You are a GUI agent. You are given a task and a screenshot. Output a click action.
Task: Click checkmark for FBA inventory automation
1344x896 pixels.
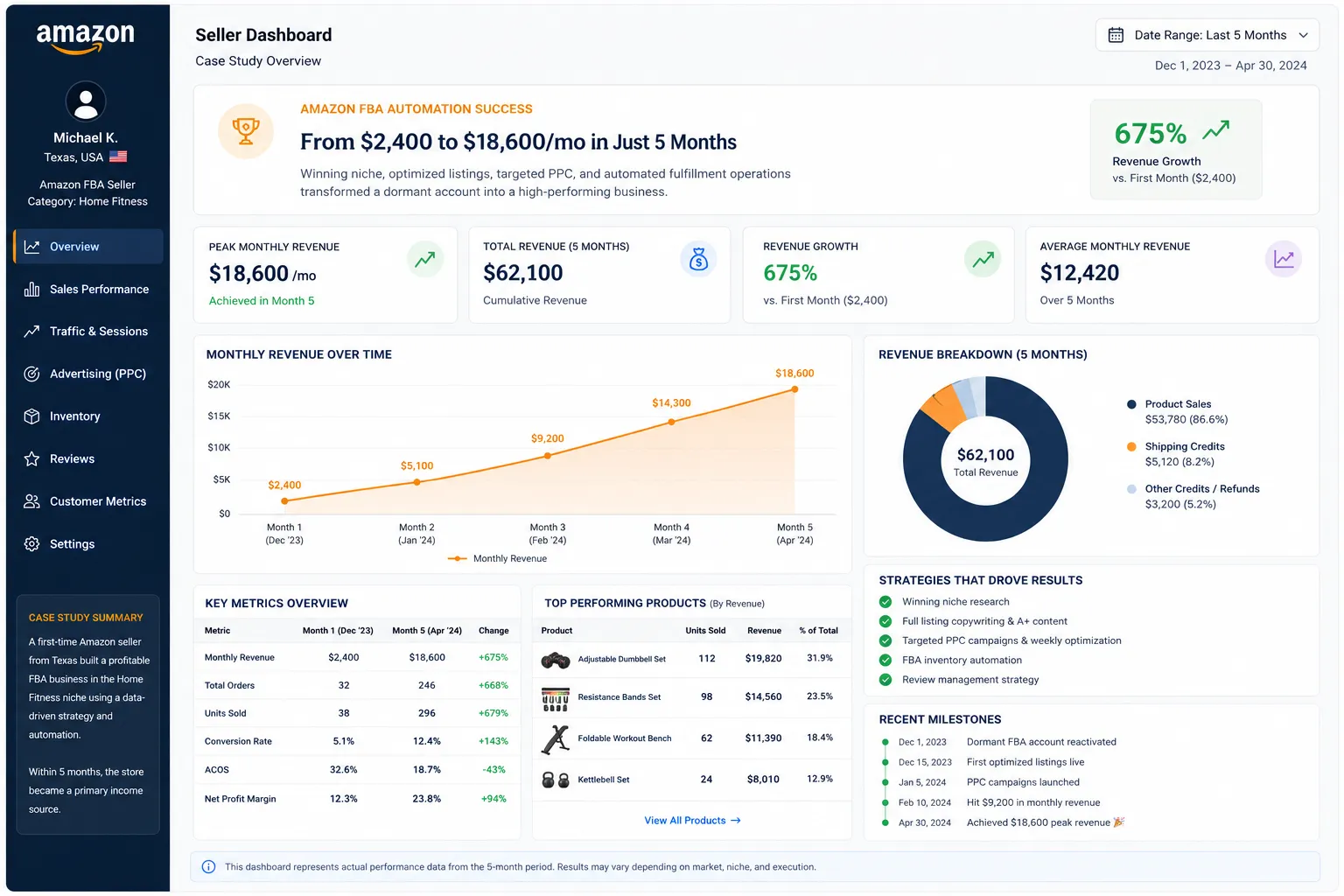point(885,661)
